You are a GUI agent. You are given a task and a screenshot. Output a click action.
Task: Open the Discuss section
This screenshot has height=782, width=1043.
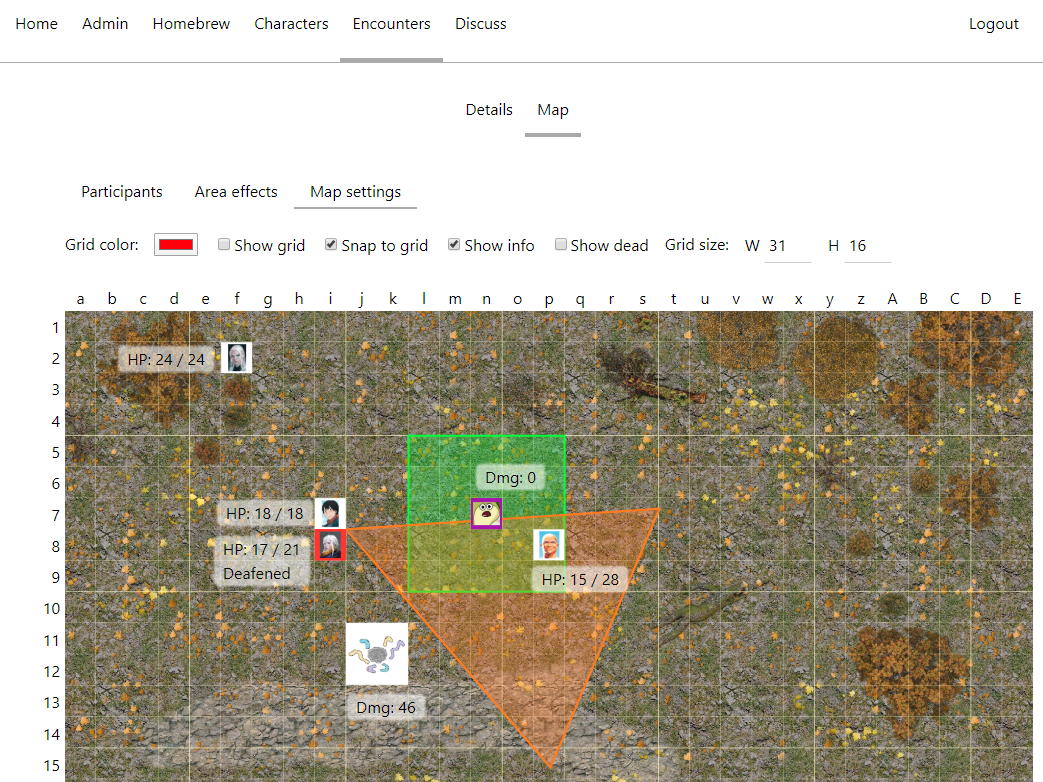pyautogui.click(x=480, y=24)
